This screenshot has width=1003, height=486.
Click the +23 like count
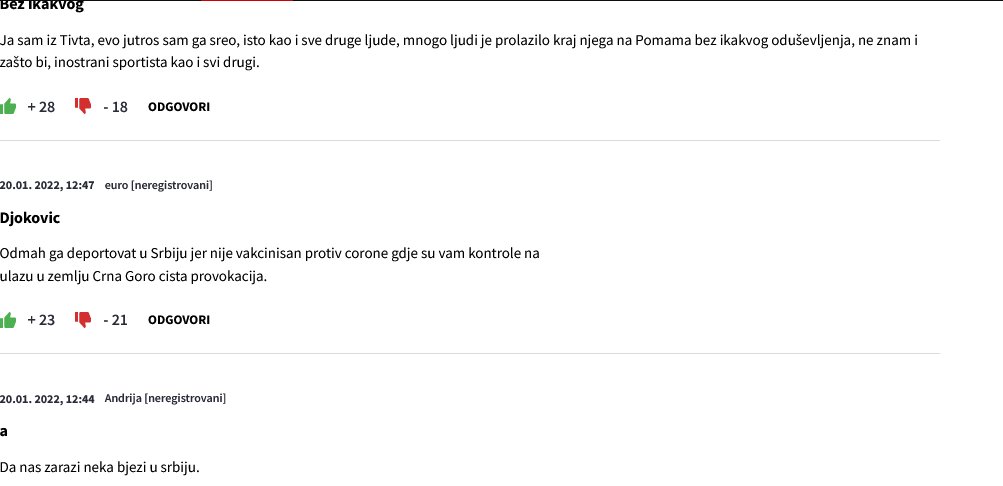click(41, 321)
